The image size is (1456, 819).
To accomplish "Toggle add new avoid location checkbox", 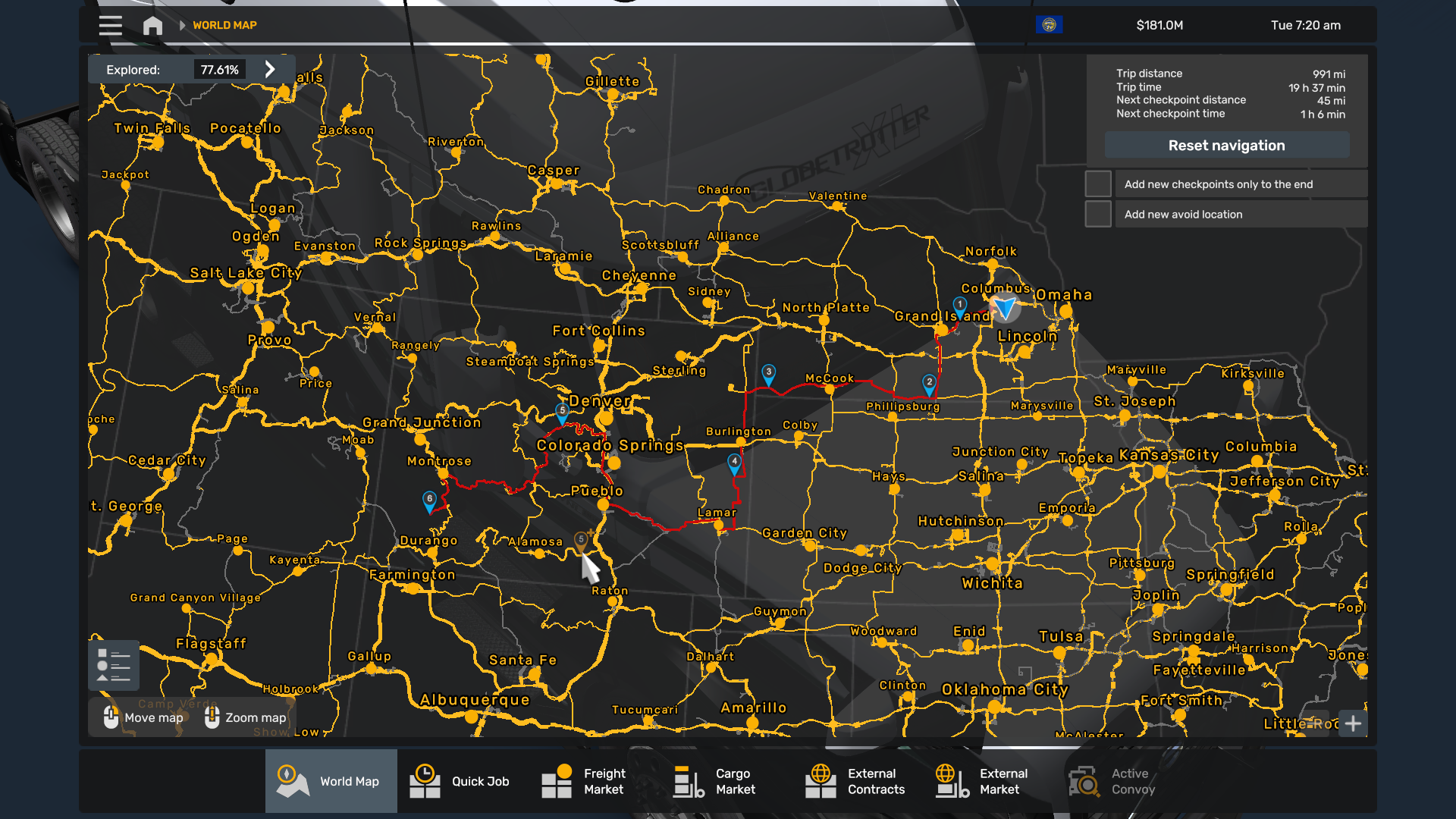I will pyautogui.click(x=1097, y=215).
